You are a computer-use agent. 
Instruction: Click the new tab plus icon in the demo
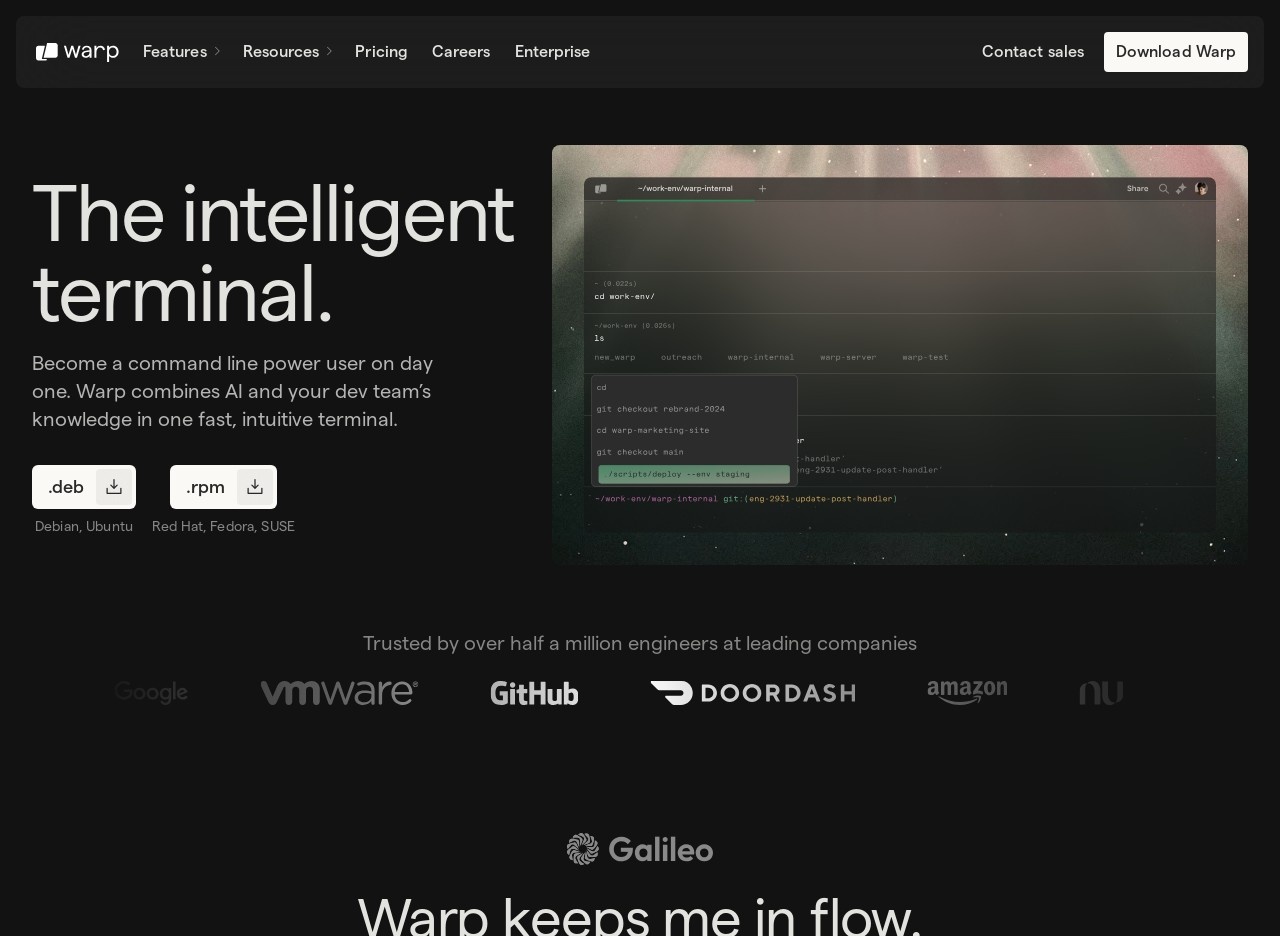click(763, 189)
